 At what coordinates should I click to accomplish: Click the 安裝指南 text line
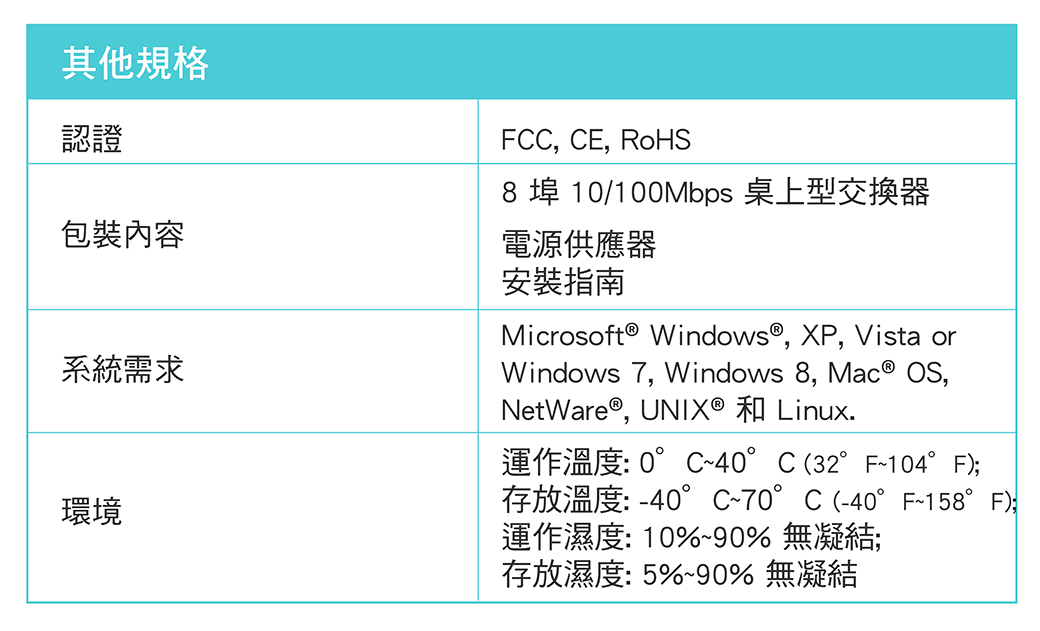click(x=563, y=282)
